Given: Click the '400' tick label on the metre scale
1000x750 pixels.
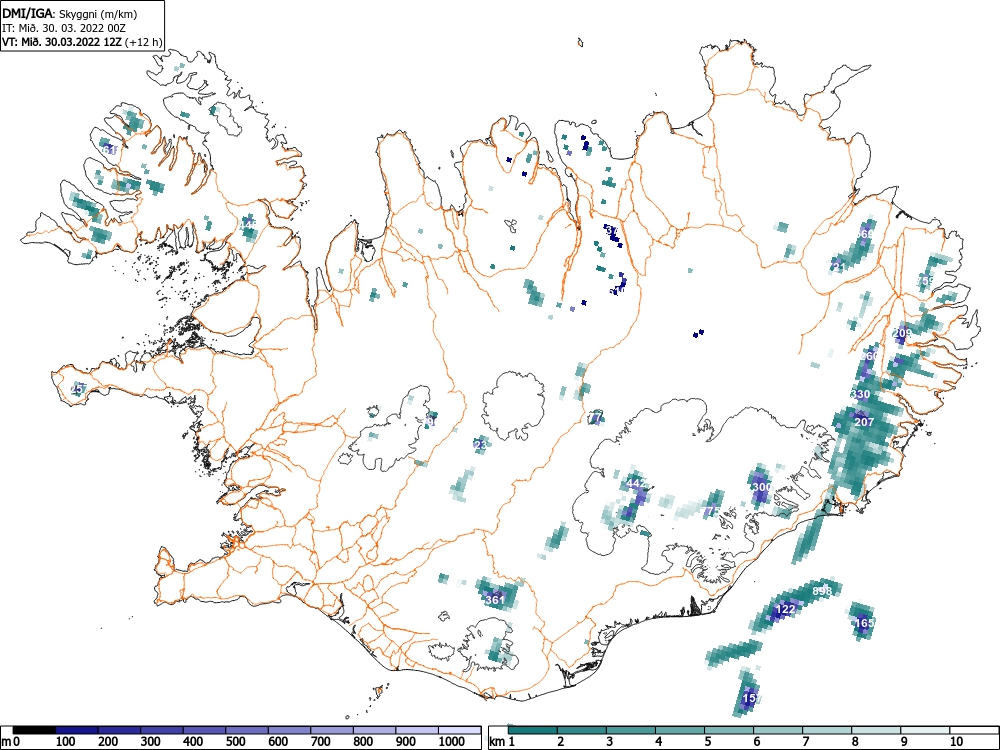Looking at the screenshot, I should [193, 742].
